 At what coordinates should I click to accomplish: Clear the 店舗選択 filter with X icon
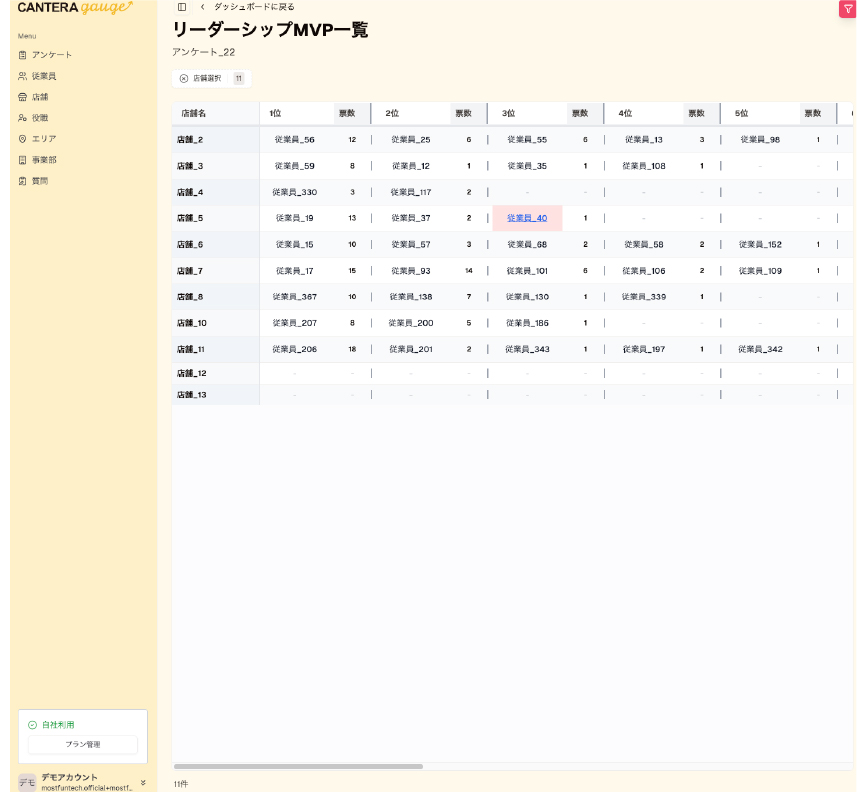[183, 78]
